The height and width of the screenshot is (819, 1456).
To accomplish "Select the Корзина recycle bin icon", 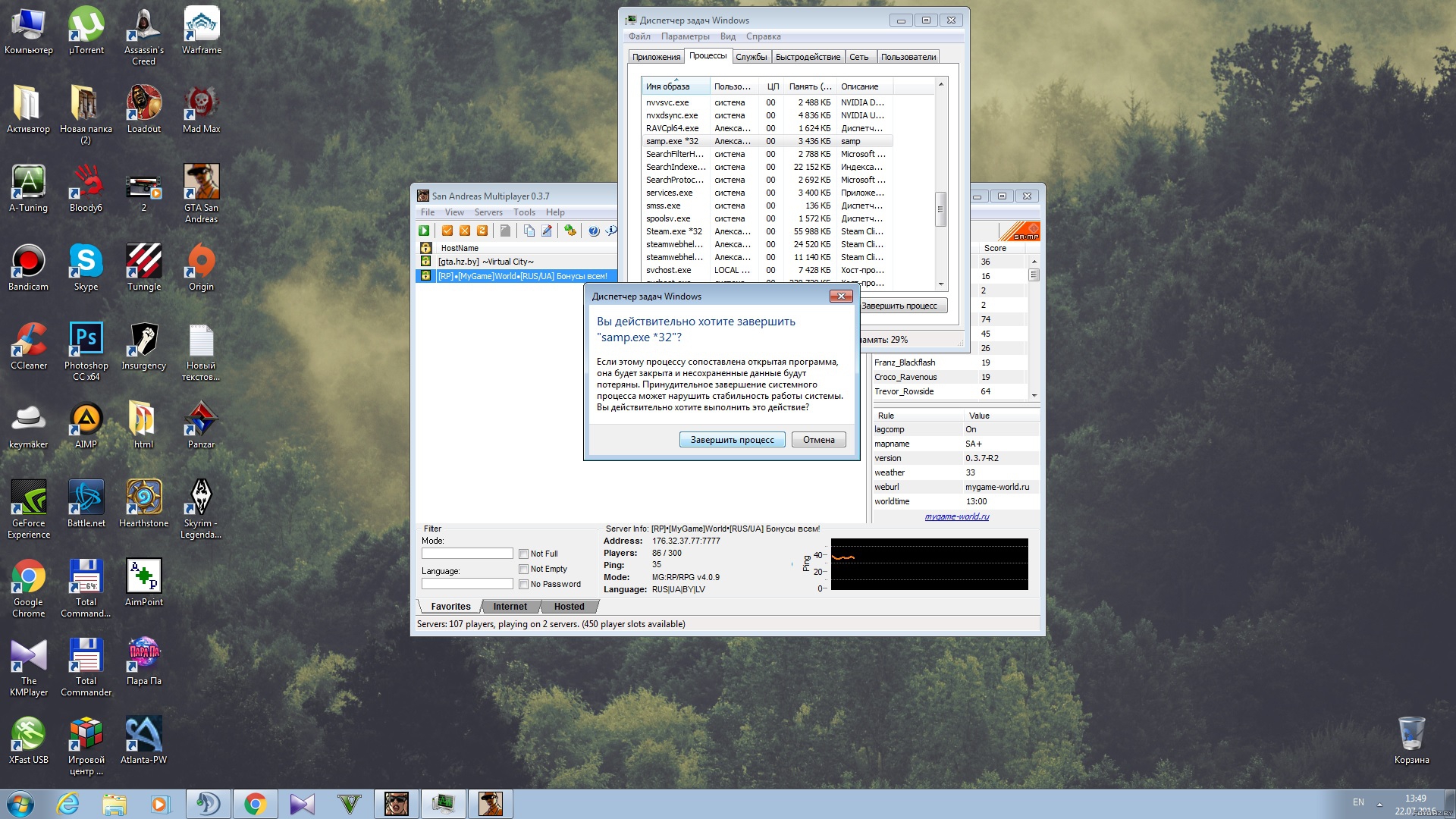I will point(1411,740).
